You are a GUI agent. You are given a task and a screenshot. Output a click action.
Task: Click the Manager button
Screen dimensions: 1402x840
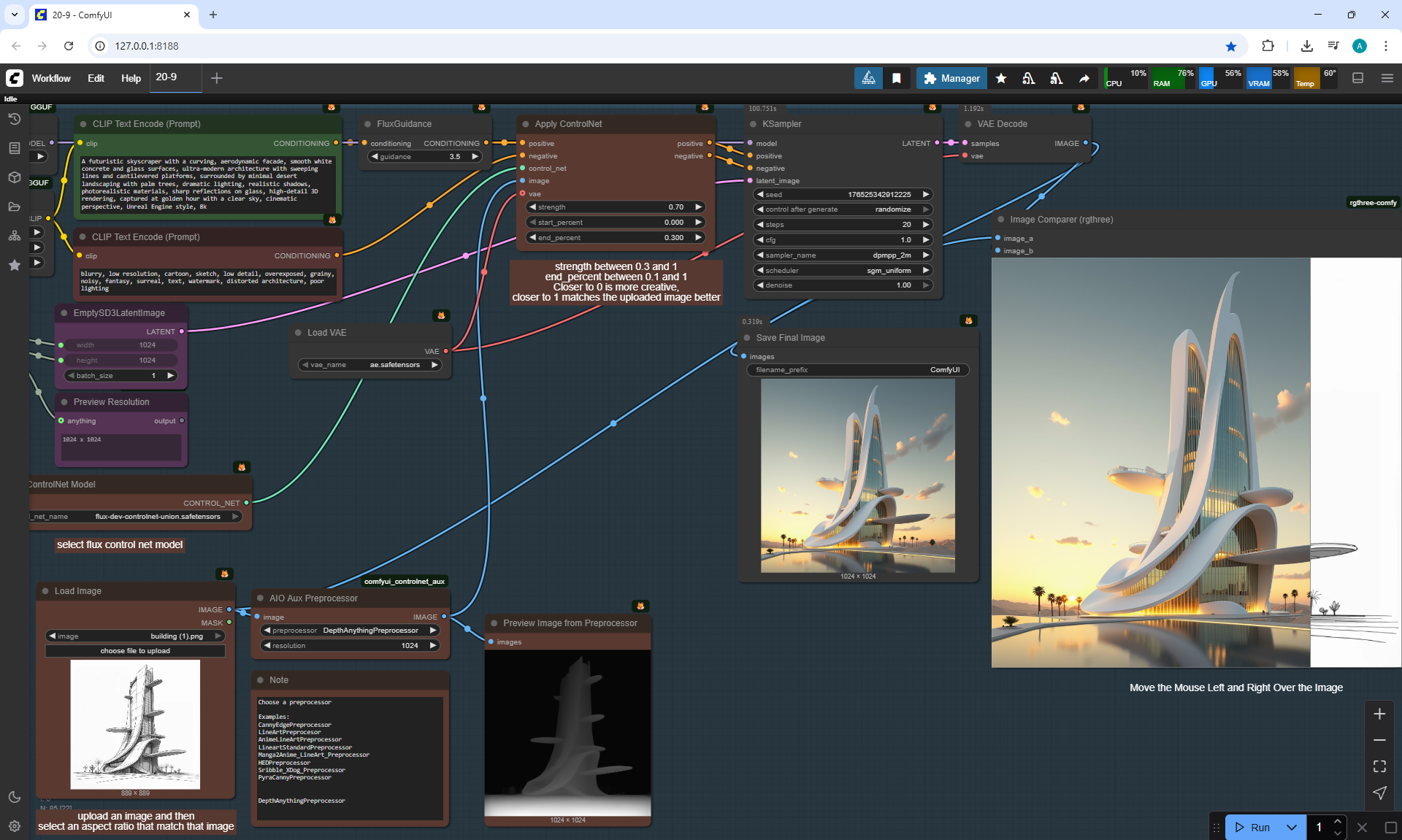point(951,78)
